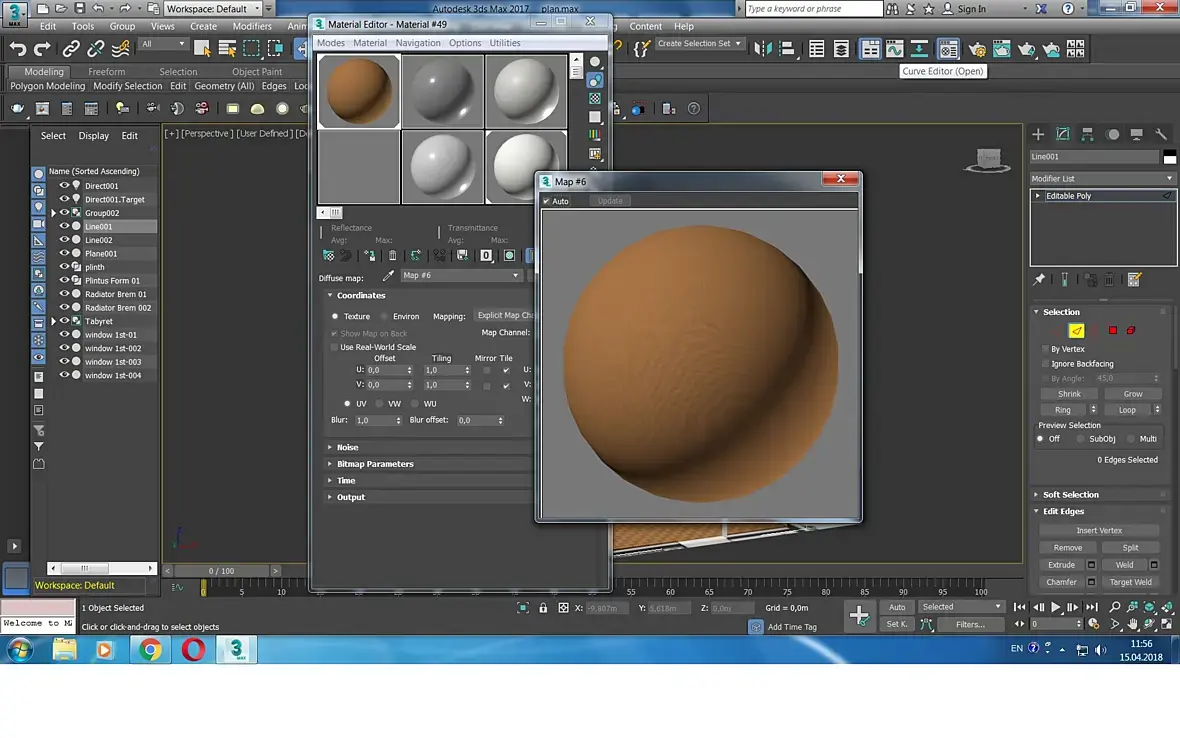The height and width of the screenshot is (738, 1180).
Task: Expand the Bitmap Parameters rollout
Action: 375,464
